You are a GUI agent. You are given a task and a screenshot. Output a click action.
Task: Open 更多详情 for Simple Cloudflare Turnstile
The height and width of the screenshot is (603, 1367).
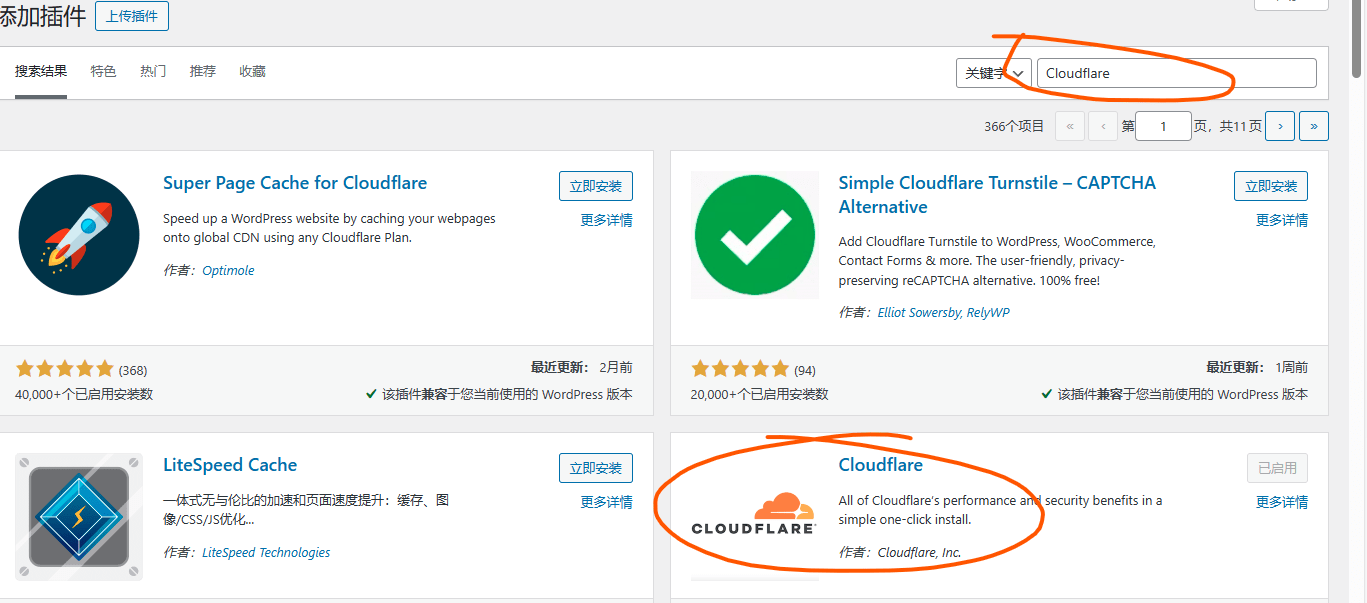coord(1282,220)
